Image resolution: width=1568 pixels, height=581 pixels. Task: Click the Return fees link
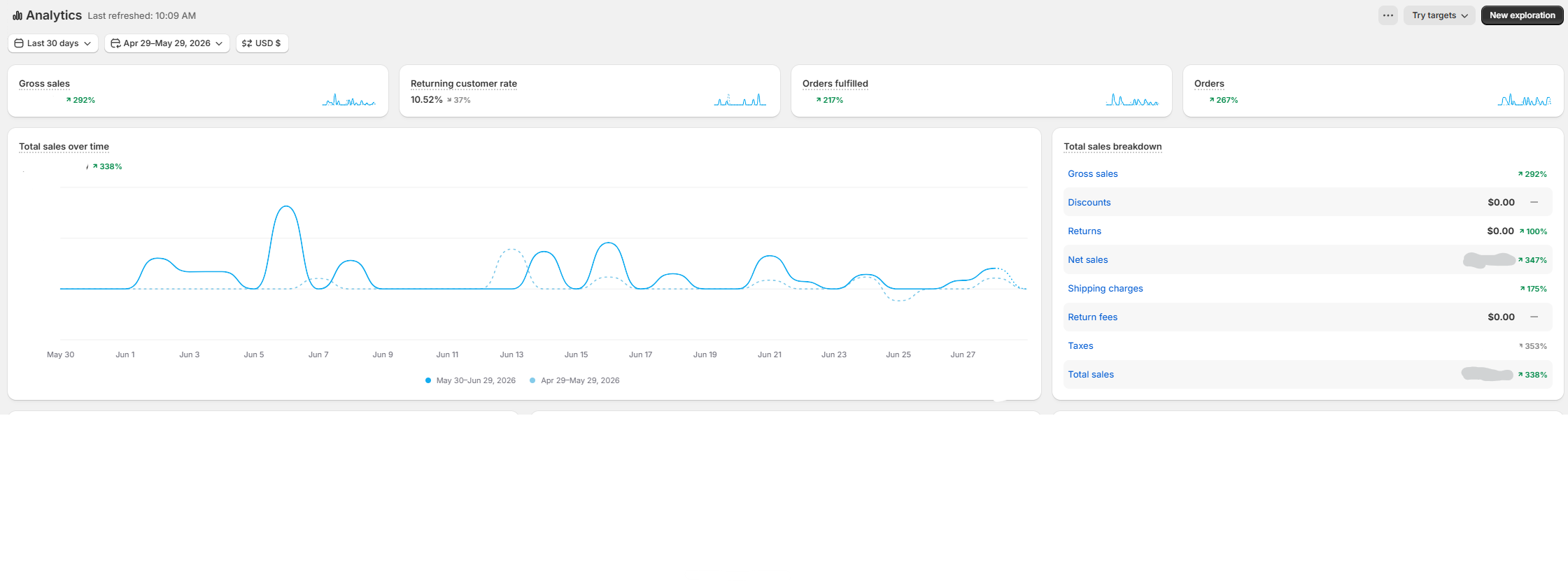1092,317
